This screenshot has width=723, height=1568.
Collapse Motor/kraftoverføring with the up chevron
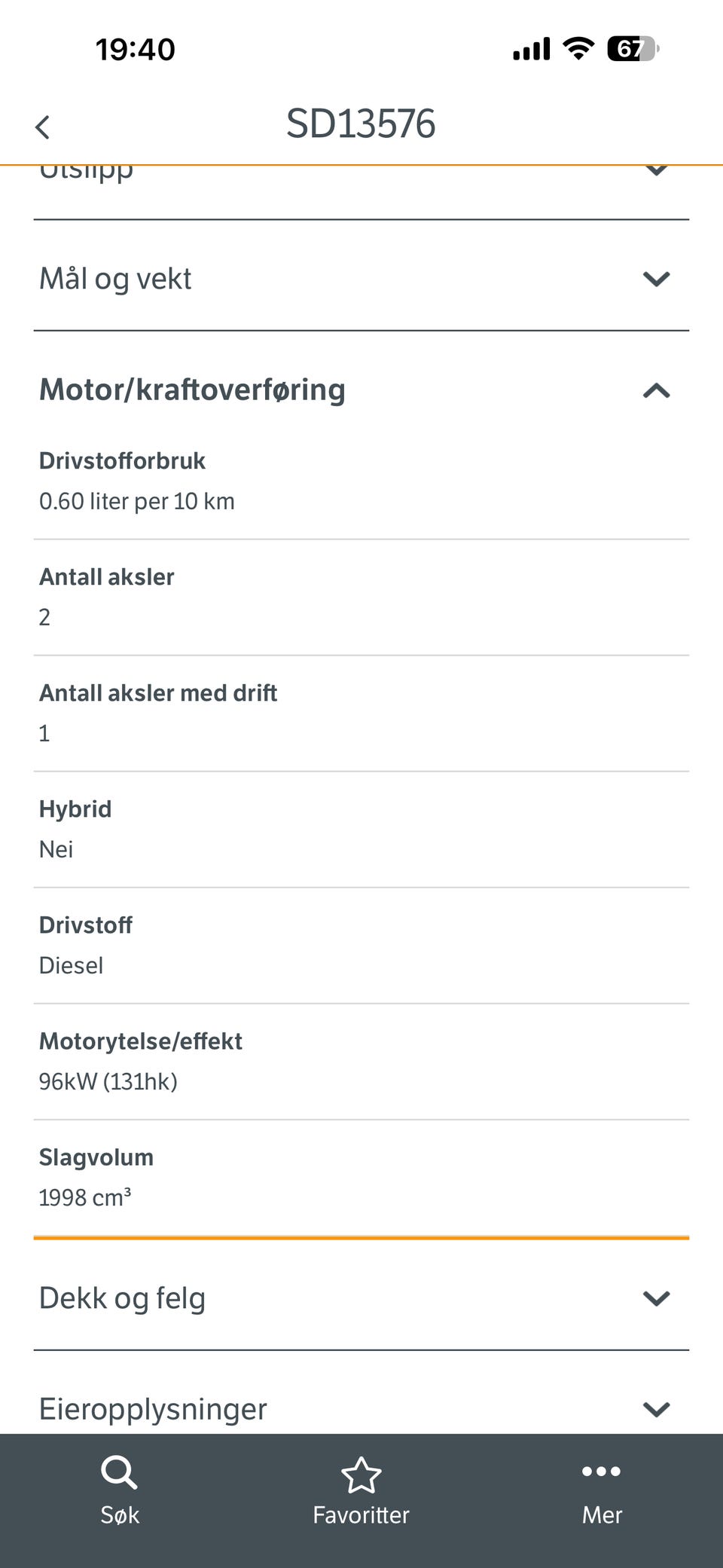coord(656,390)
